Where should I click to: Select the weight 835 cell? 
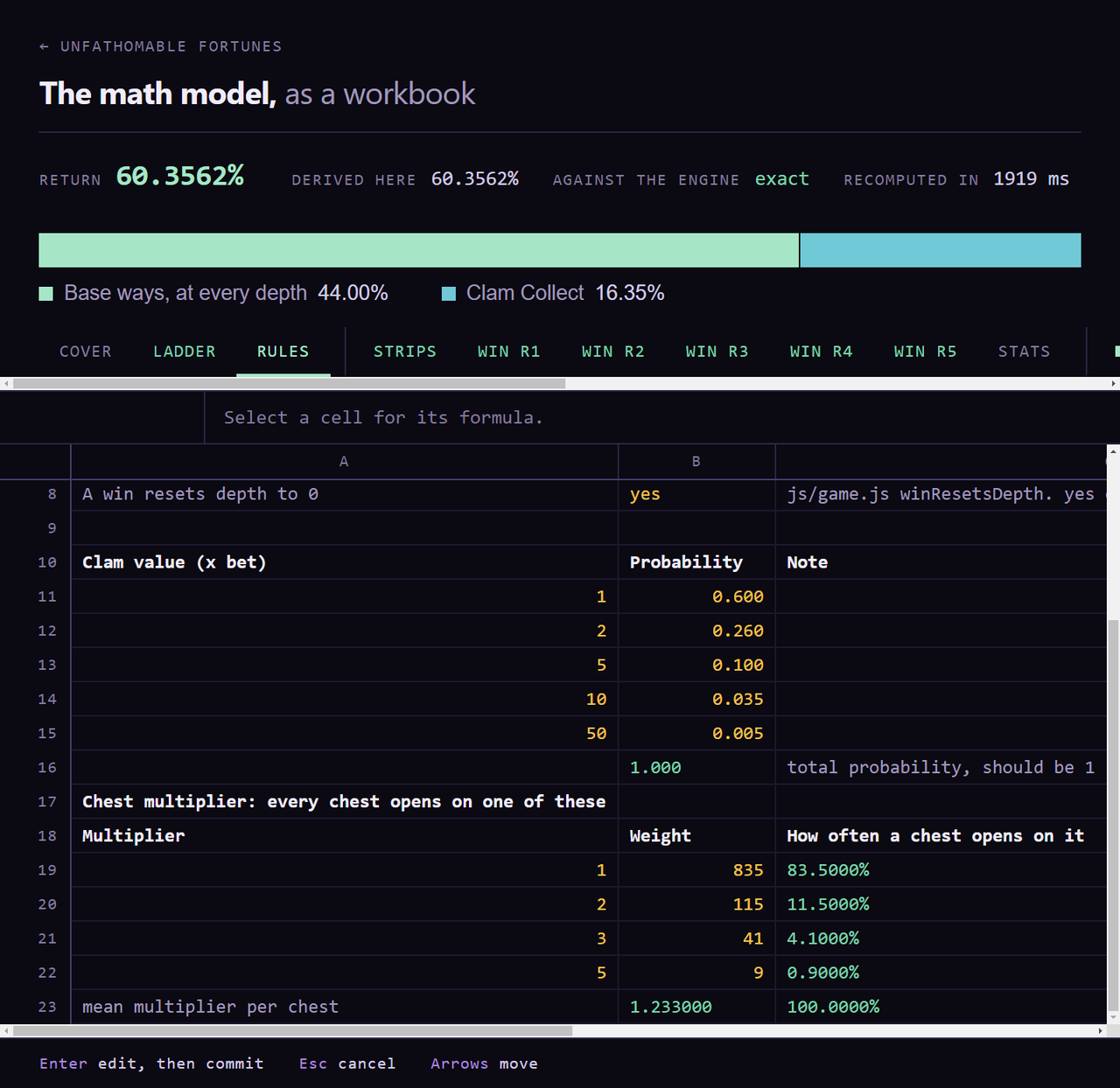pos(696,869)
